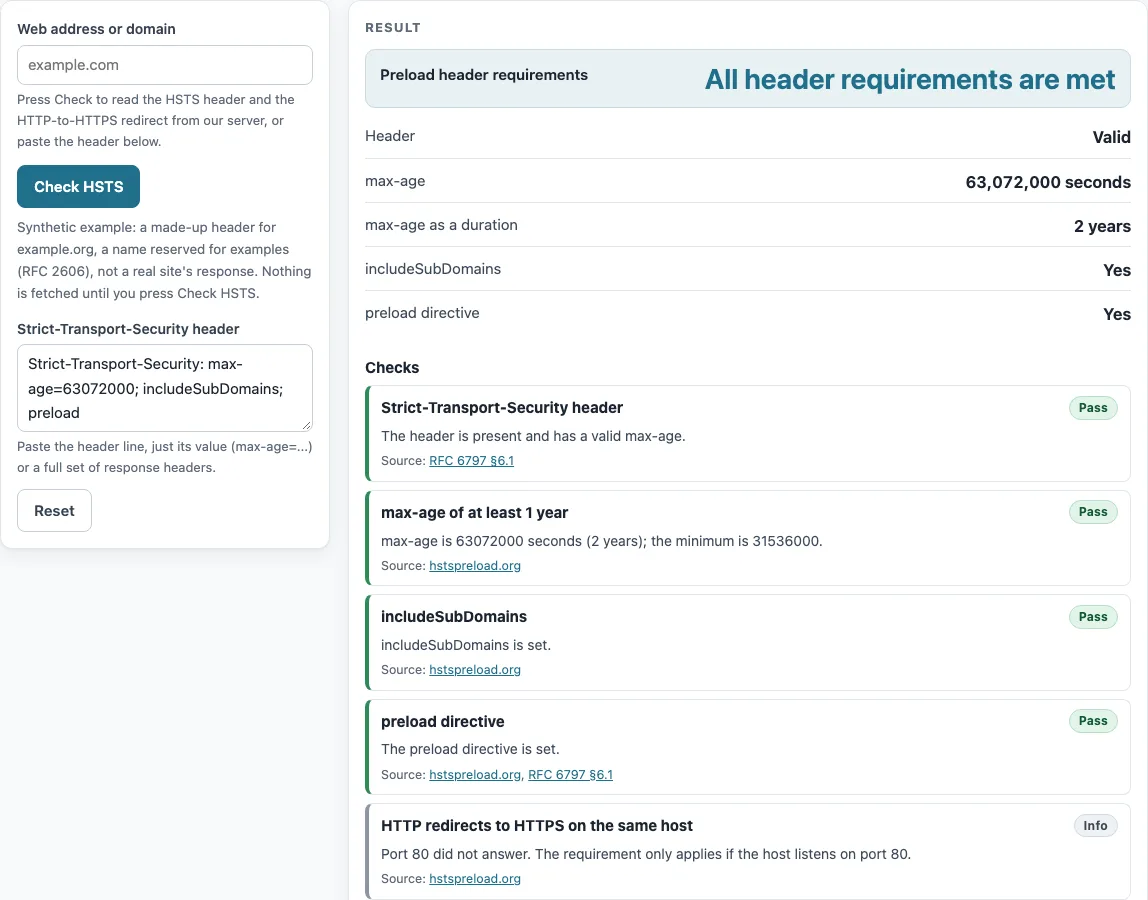Click the 'max-age of at least 1 year' check title
Viewport: 1148px width, 900px height.
click(474, 513)
